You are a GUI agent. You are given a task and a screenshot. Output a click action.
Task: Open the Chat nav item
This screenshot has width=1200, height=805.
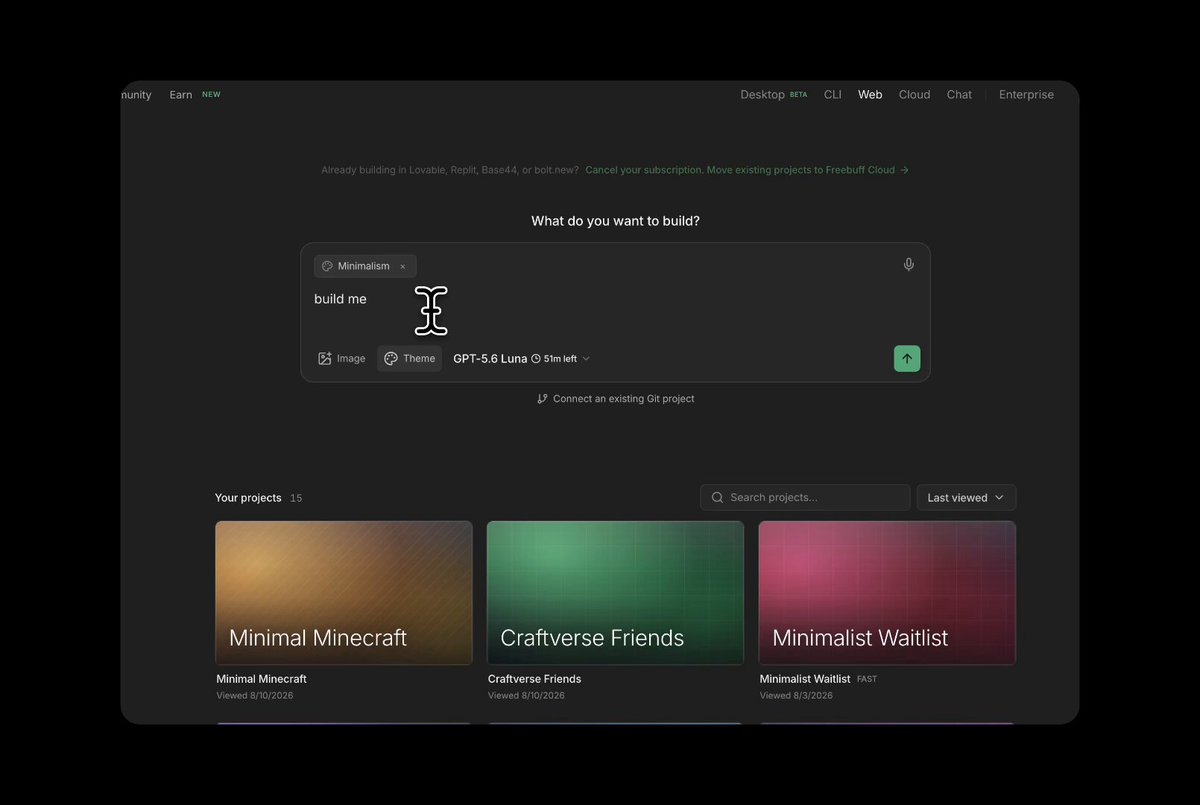click(959, 95)
